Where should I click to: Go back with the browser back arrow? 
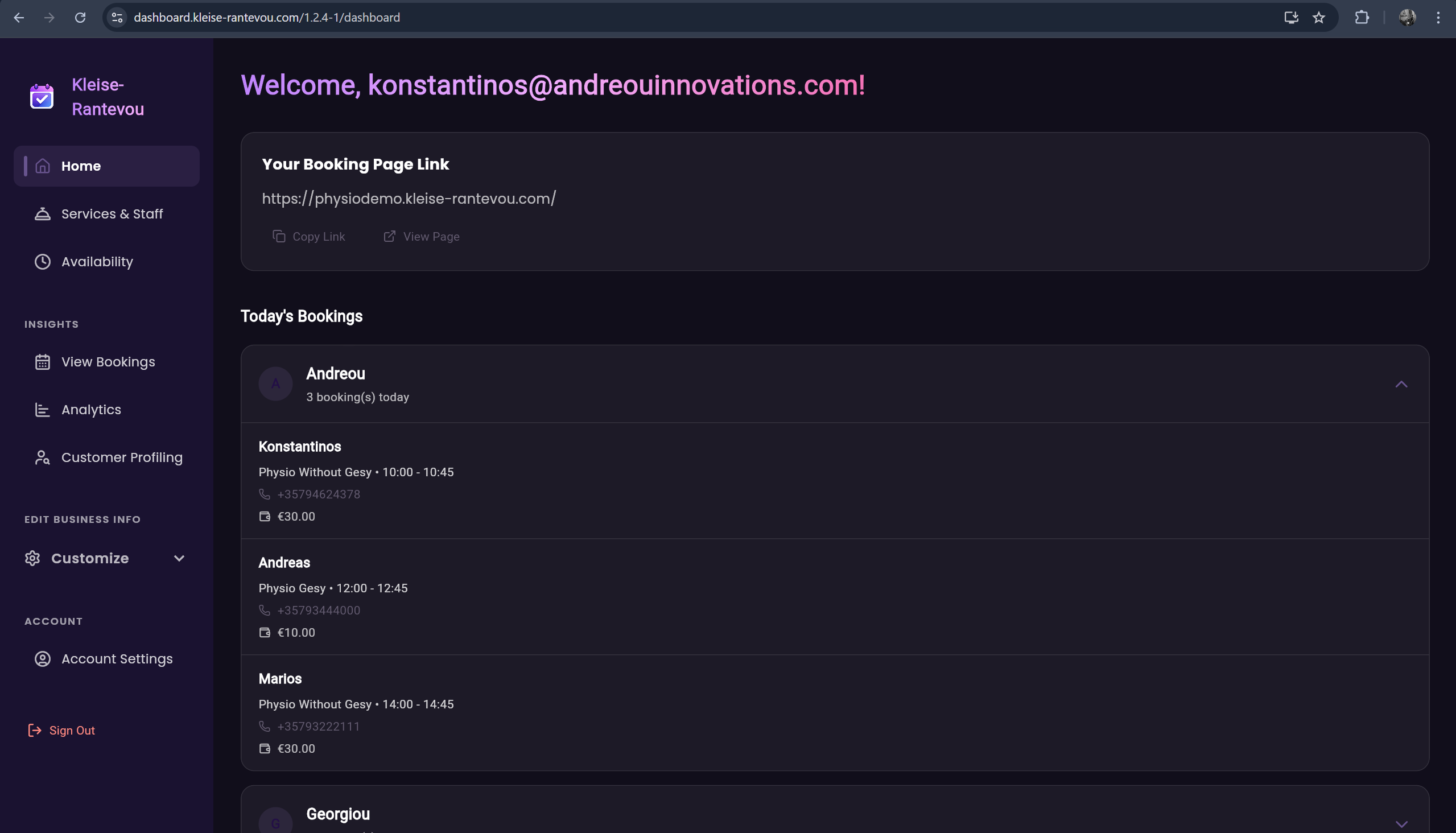(19, 18)
